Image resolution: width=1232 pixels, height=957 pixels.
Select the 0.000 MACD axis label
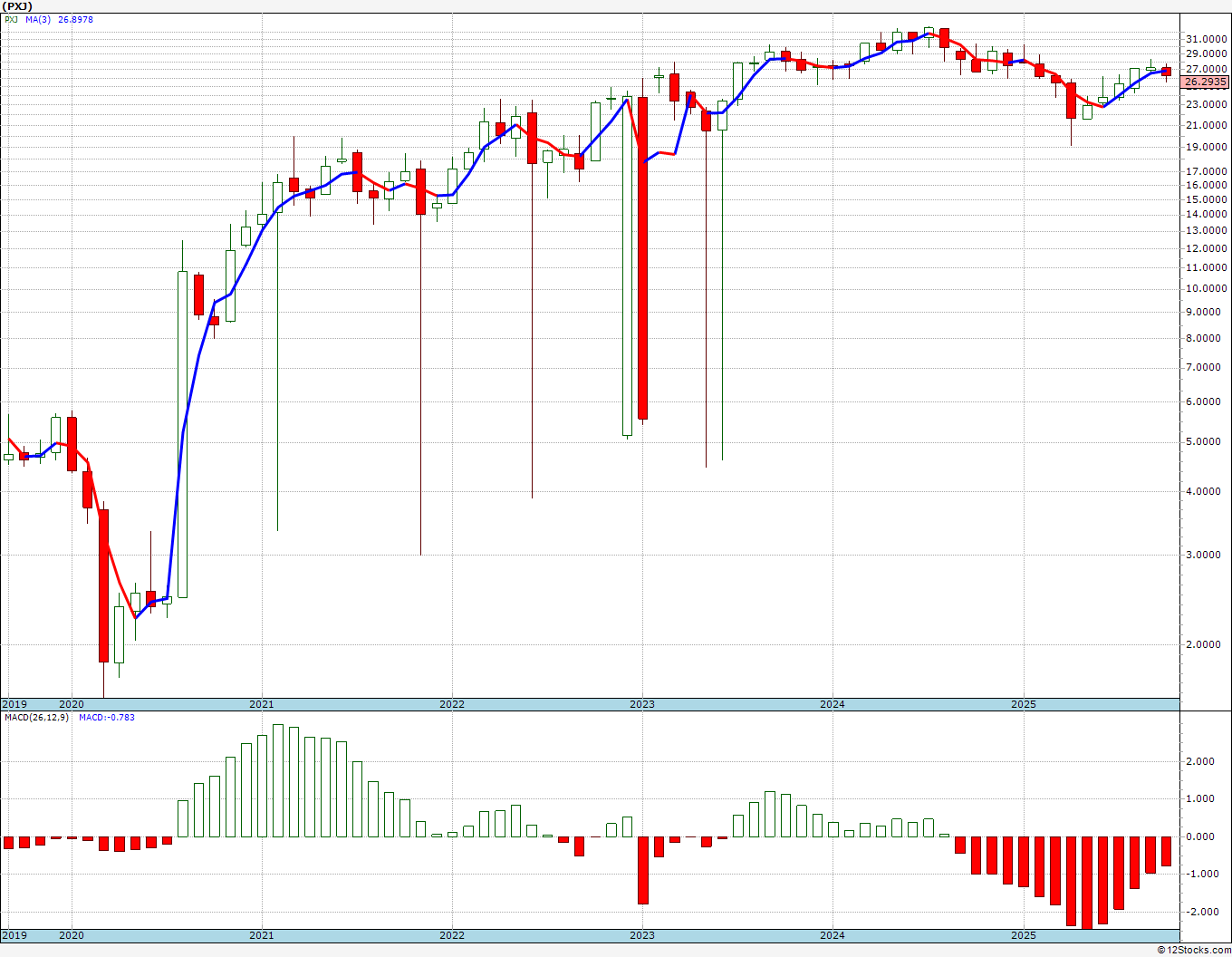[x=1202, y=836]
